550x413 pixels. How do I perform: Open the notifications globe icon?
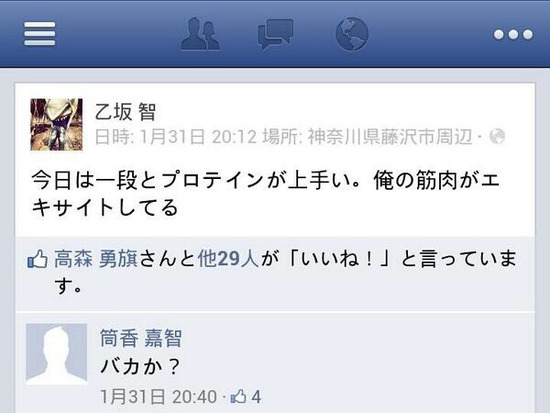[x=352, y=34]
